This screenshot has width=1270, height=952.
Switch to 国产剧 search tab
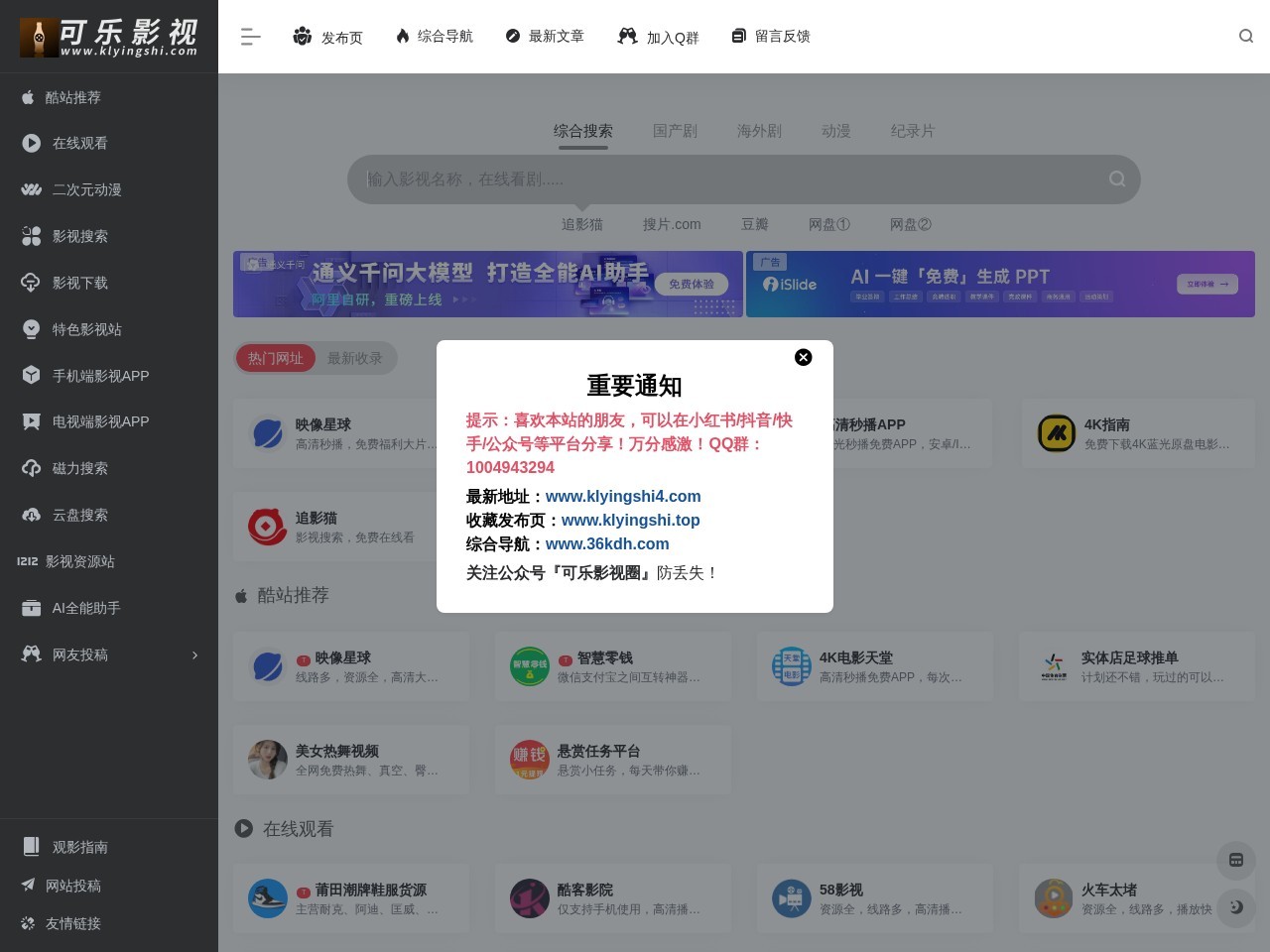[x=675, y=131]
